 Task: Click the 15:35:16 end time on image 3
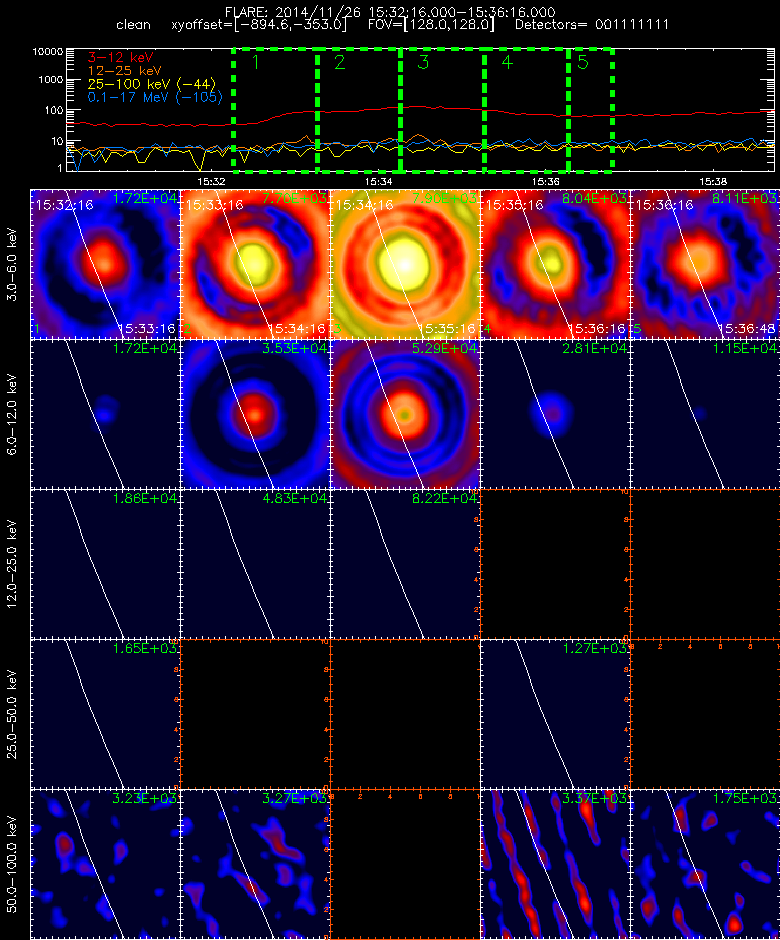(x=447, y=329)
